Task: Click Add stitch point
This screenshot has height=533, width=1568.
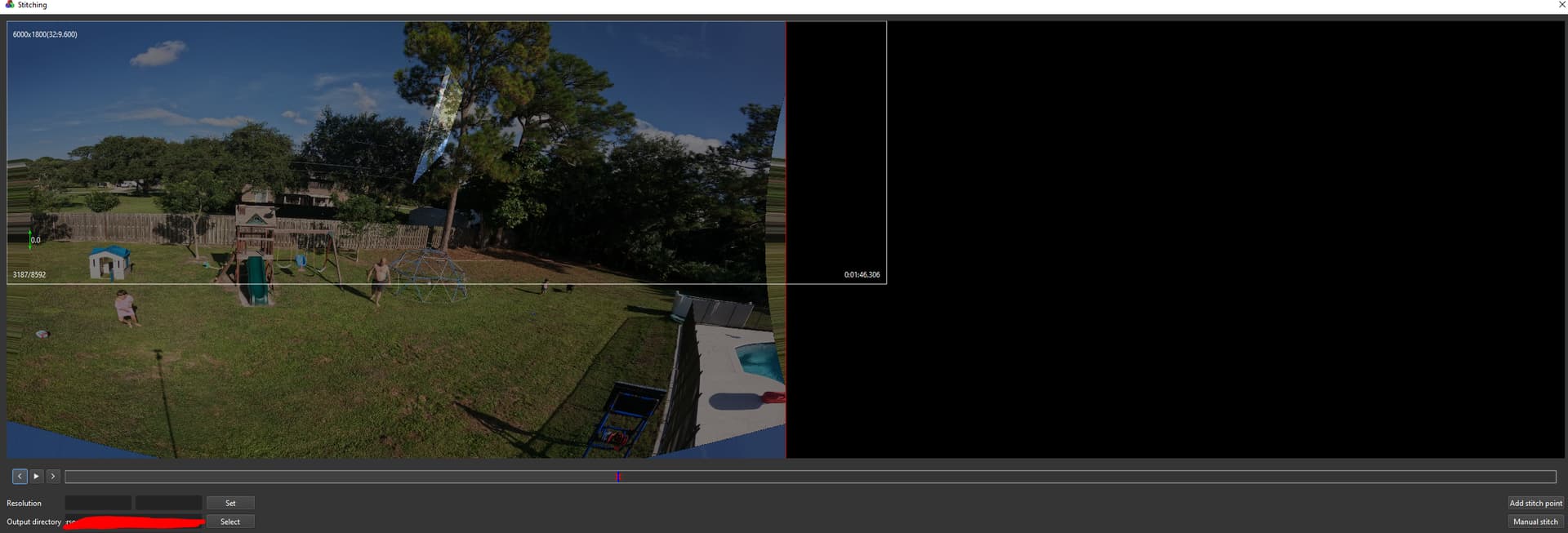Action: (1535, 503)
